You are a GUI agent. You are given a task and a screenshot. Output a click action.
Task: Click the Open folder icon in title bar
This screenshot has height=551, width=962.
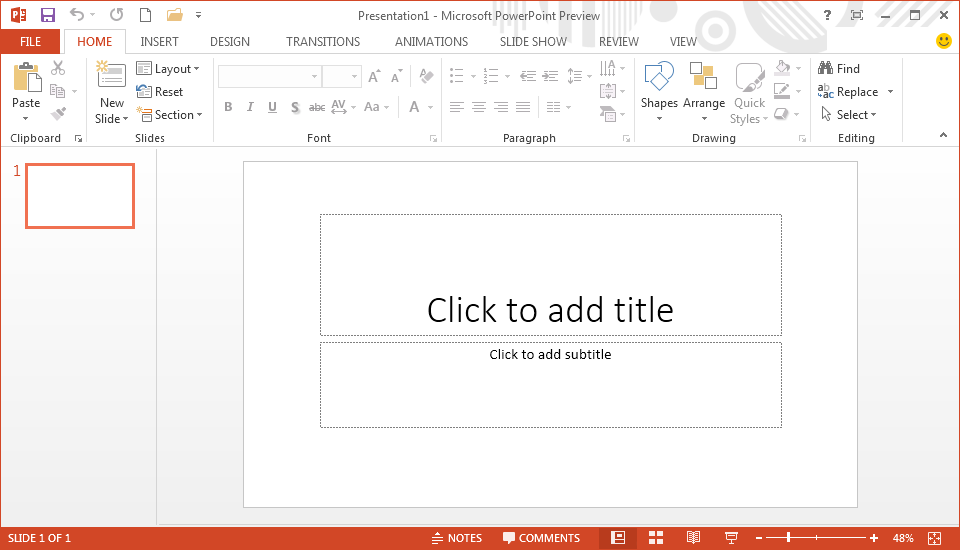tap(175, 15)
